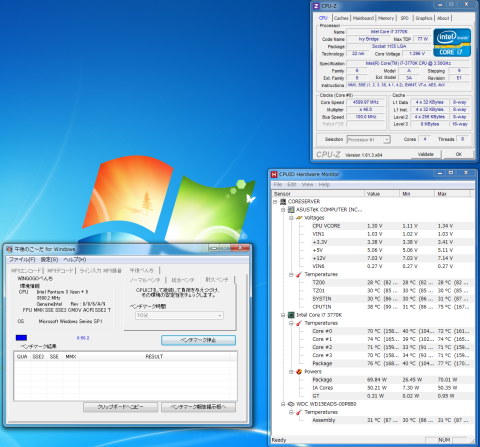Viewport: 480px width, 447px height.
Task: Open the ファイル(F) menu
Action: pos(22,259)
